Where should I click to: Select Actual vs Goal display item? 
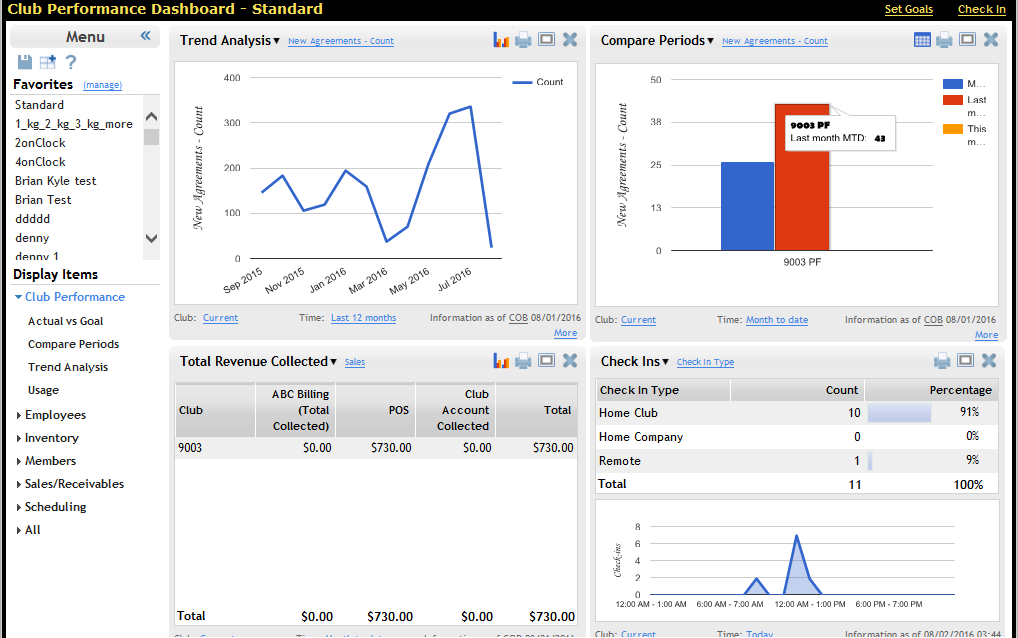point(65,321)
